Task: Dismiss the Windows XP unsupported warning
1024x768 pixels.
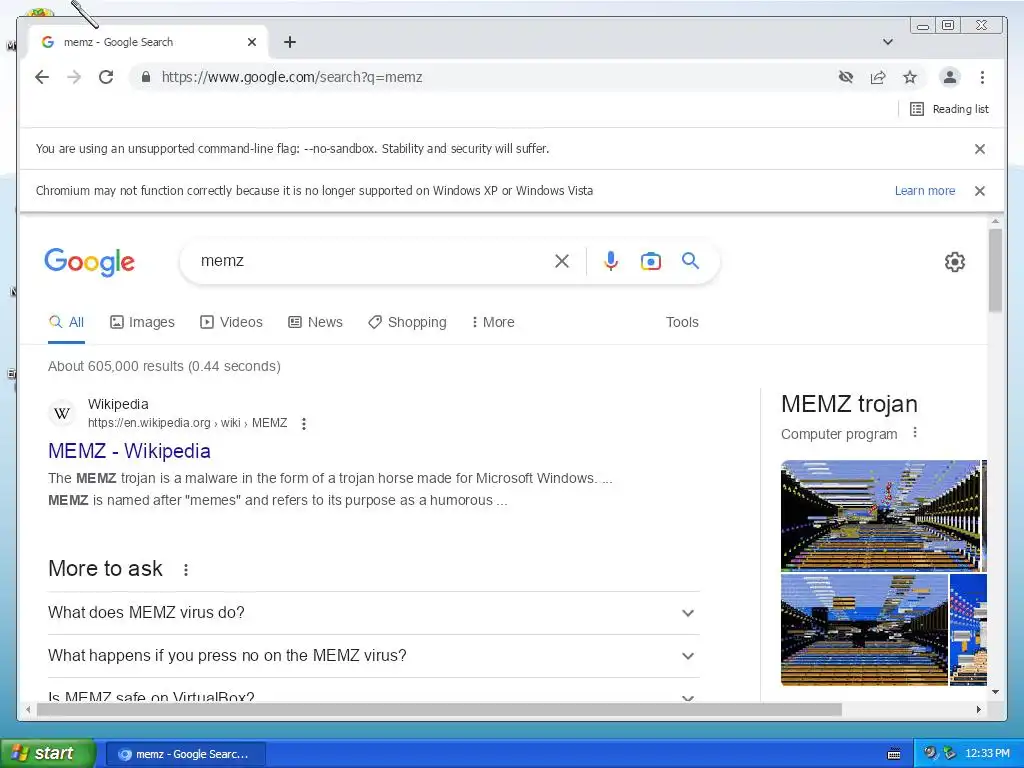Action: pyautogui.click(x=980, y=191)
